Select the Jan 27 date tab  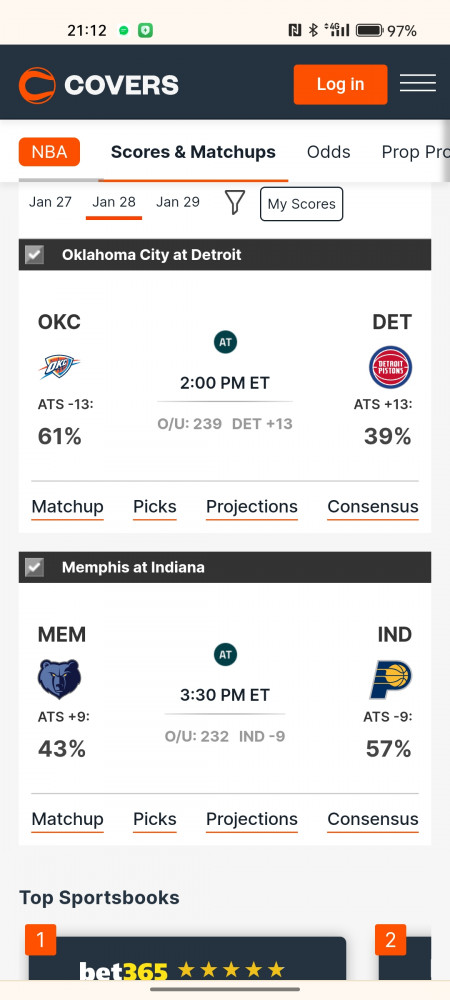click(50, 202)
